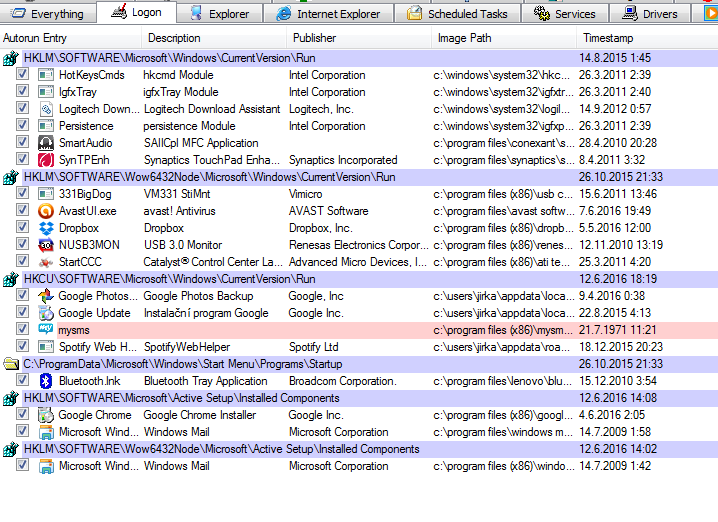Sort by the Timestamp column header
Image resolution: width=718 pixels, height=522 pixels.
647,38
